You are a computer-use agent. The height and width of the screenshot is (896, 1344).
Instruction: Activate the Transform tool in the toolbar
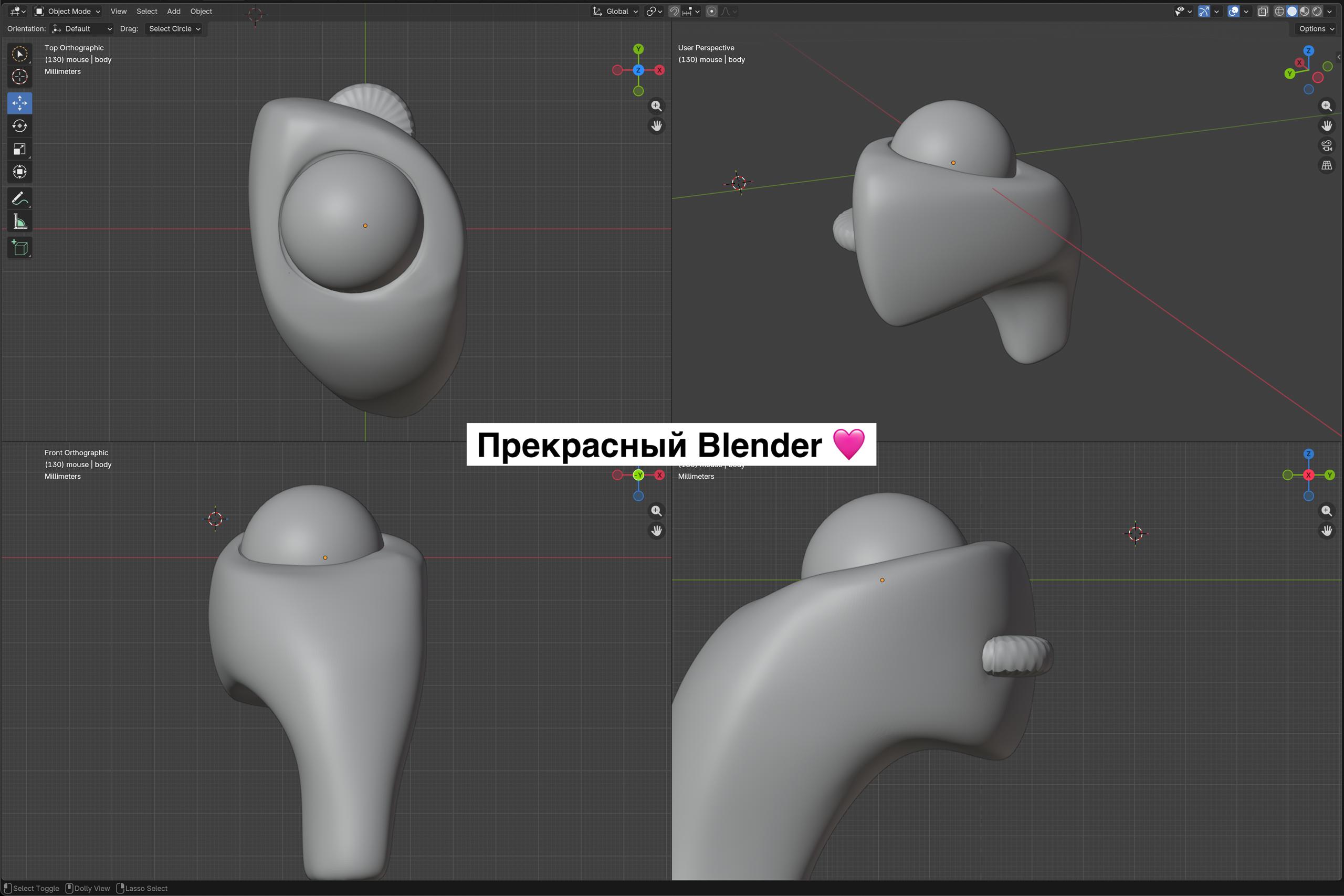pyautogui.click(x=19, y=172)
